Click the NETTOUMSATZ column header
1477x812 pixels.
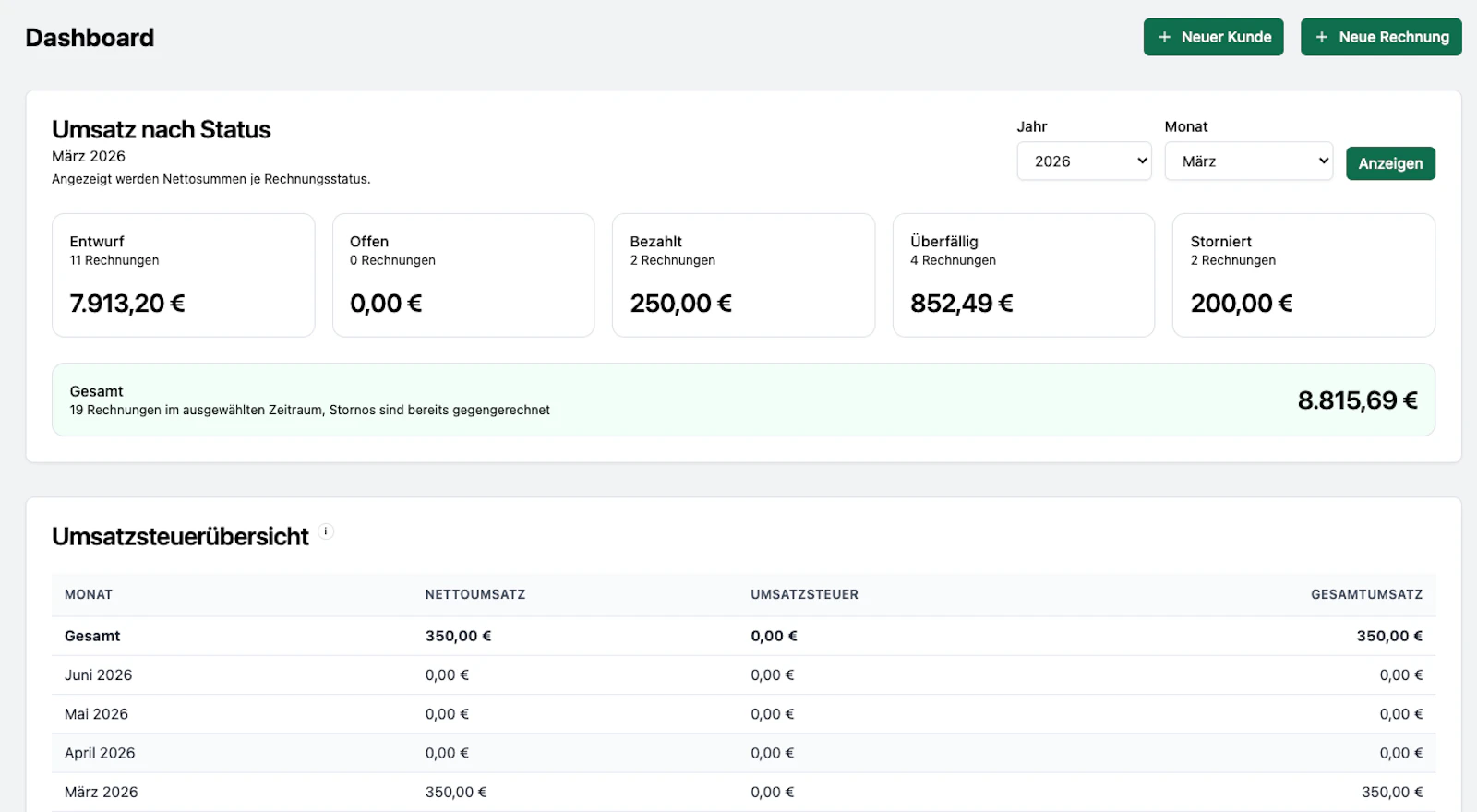point(475,594)
